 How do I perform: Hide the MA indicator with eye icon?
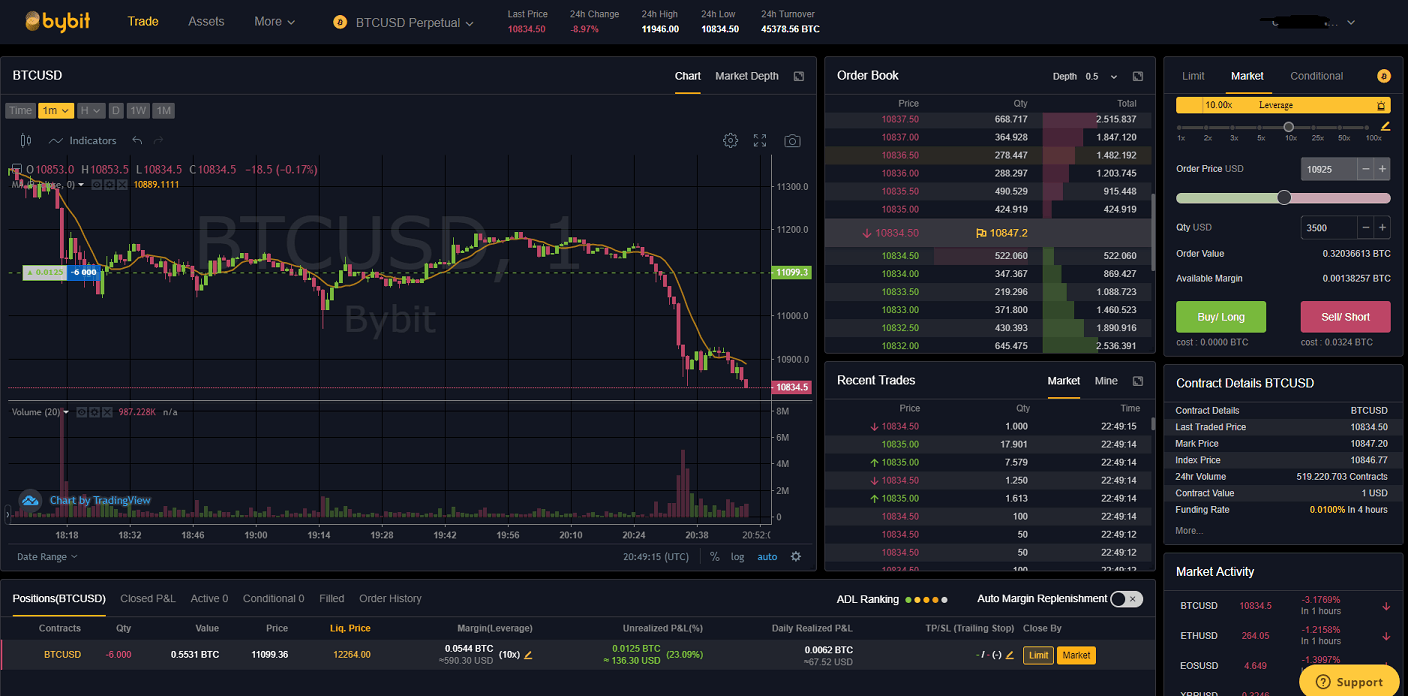point(97,184)
